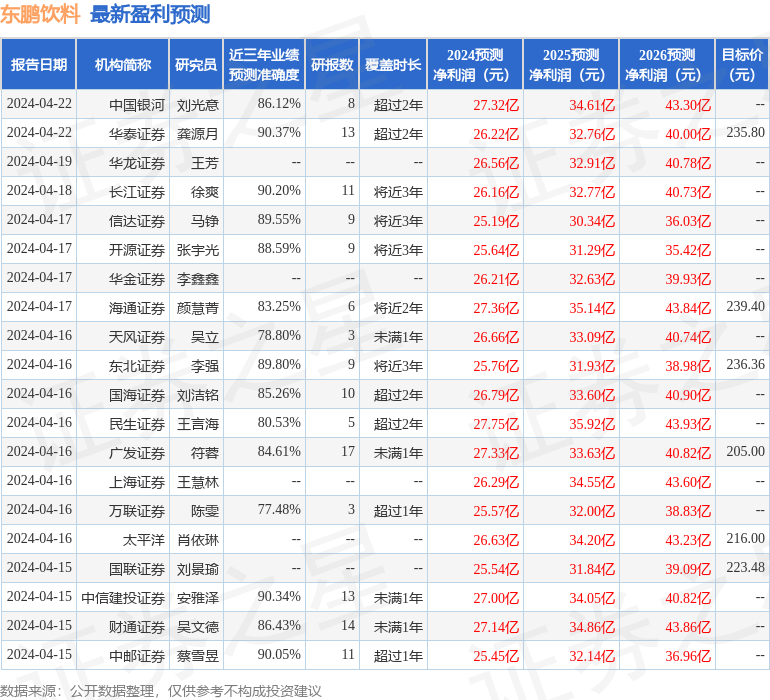
Task: Click 2026 forecast 36.96亿
Action: [688, 656]
